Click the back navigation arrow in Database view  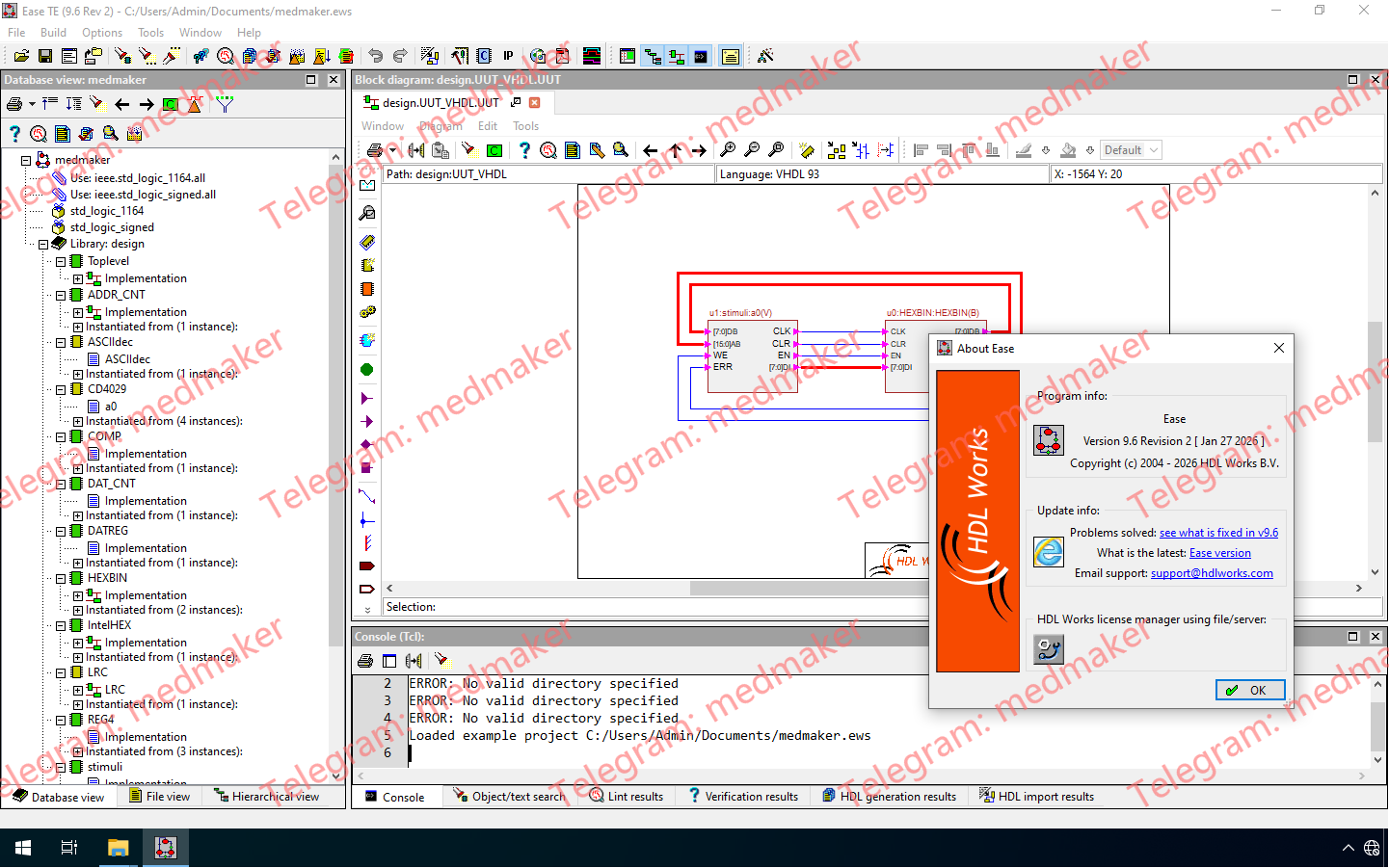(121, 104)
